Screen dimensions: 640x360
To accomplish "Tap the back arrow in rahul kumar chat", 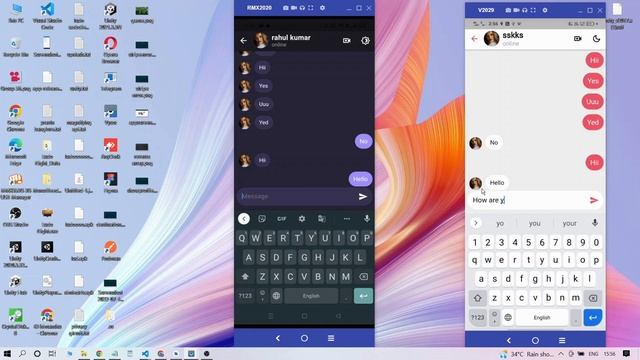I will [x=244, y=40].
